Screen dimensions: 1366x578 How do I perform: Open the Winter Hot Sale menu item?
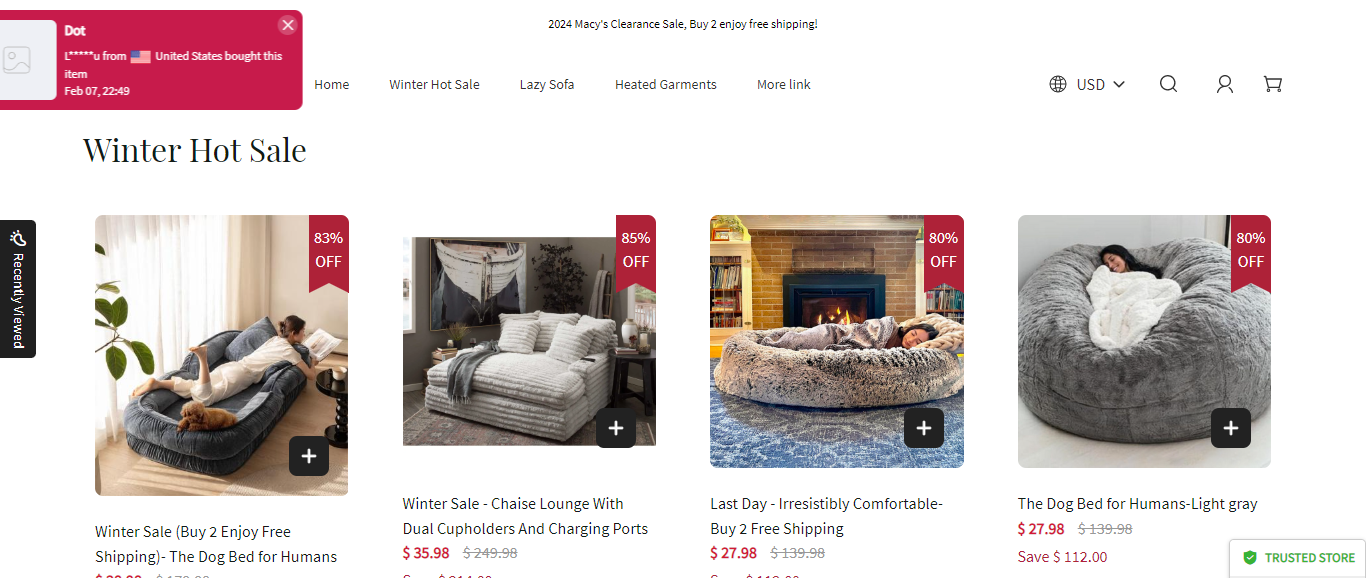434,84
